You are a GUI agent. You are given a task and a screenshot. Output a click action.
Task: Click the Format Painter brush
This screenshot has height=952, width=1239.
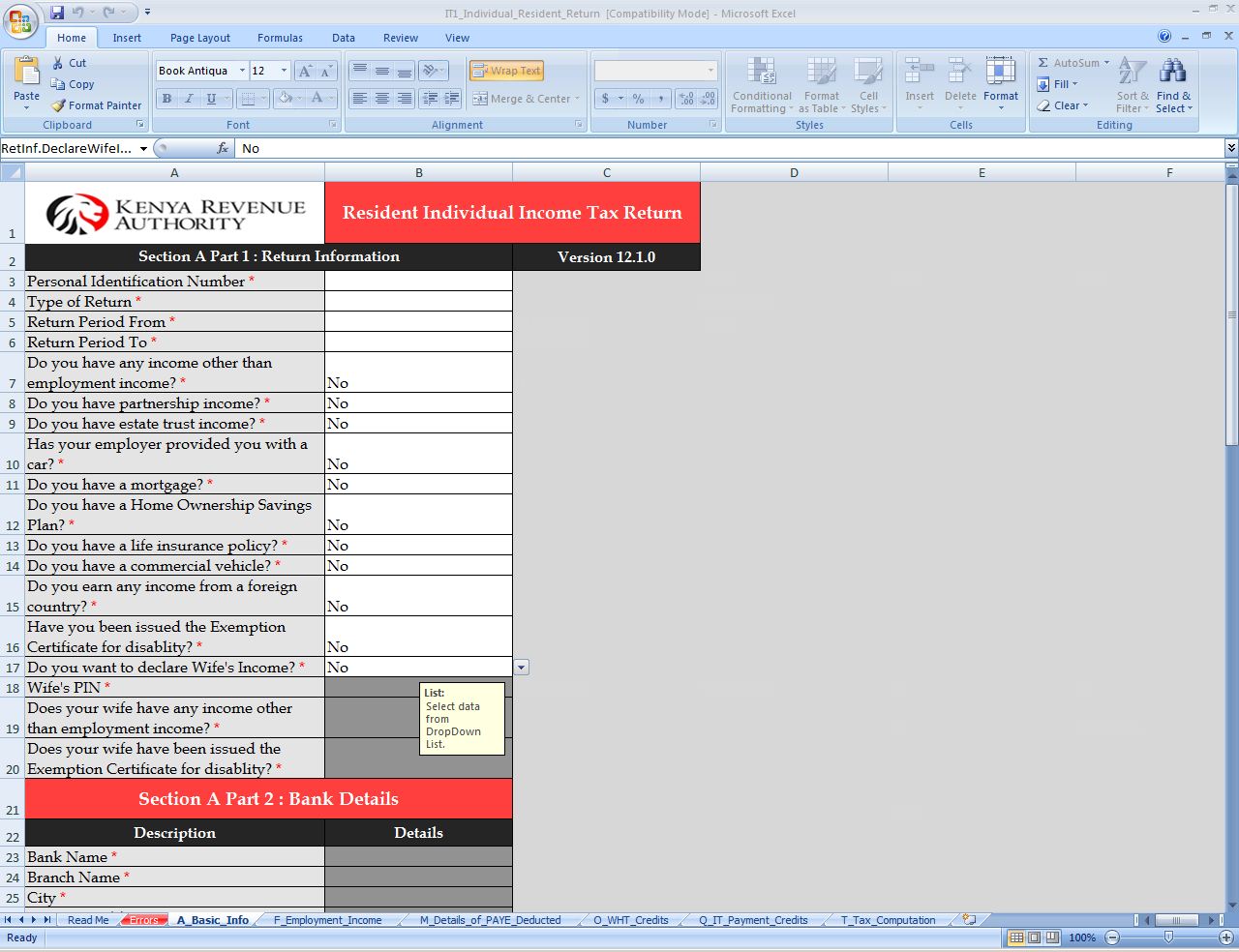[59, 105]
